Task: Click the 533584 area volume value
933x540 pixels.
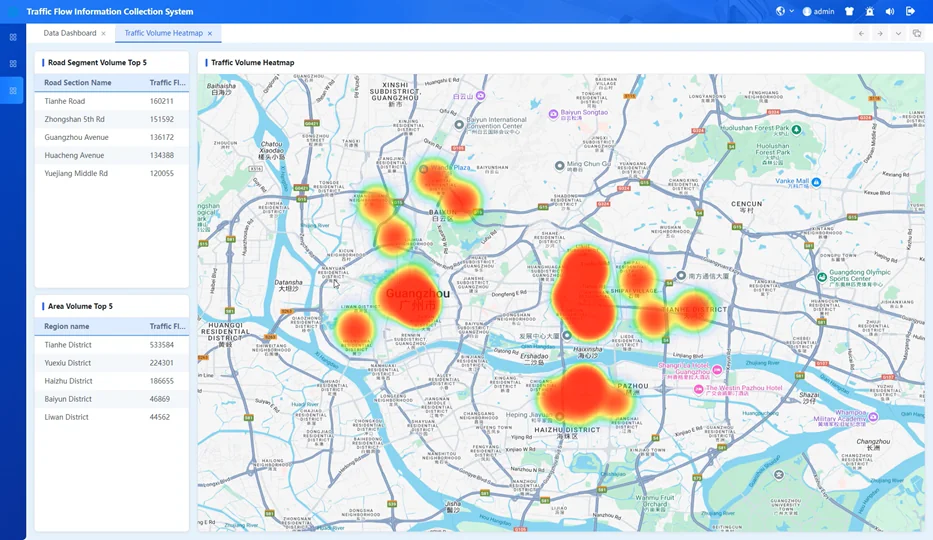Action: pos(162,345)
